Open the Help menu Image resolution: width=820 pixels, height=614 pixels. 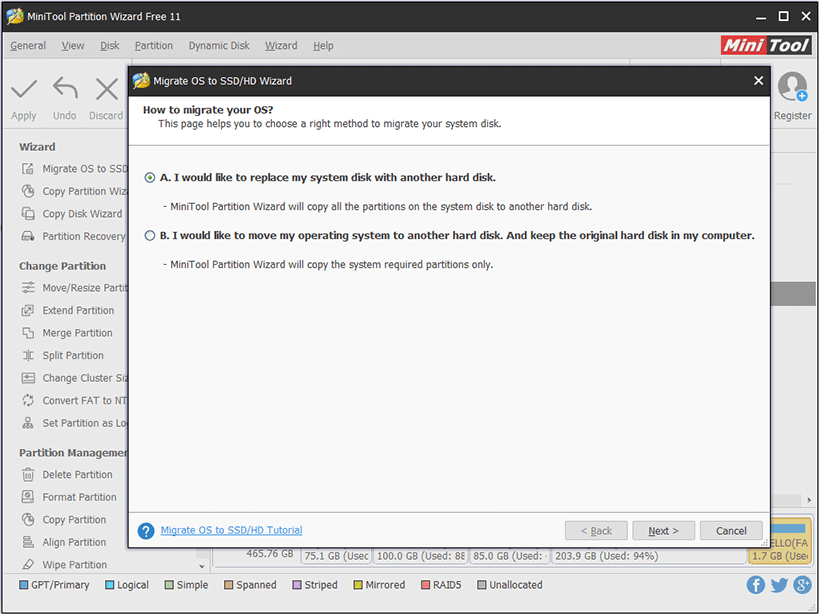point(323,46)
